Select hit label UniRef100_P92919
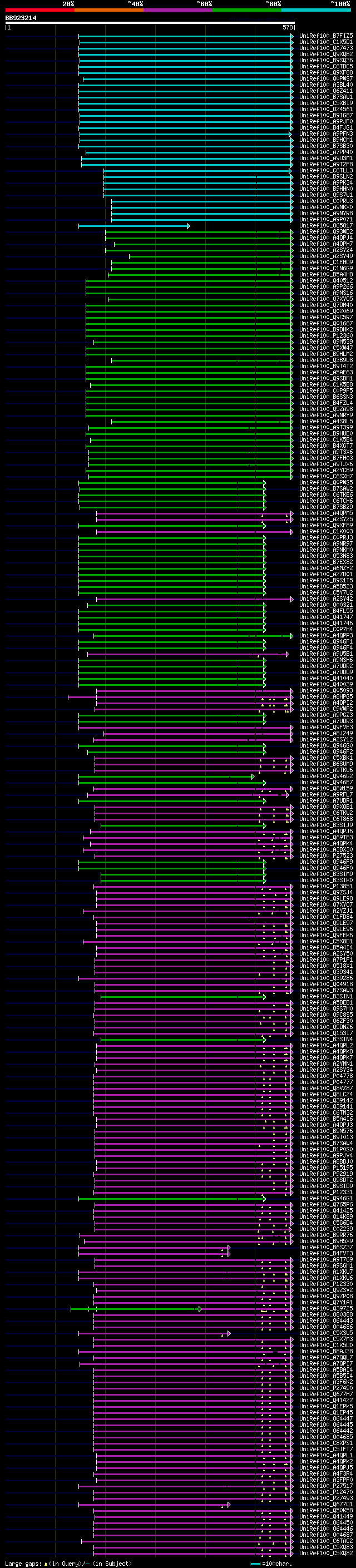 pyautogui.click(x=326, y=1174)
